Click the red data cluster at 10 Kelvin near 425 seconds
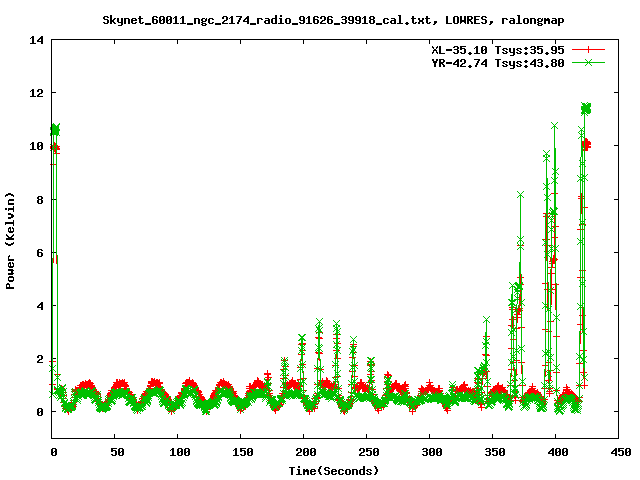The height and width of the screenshot is (480, 640). click(x=586, y=144)
